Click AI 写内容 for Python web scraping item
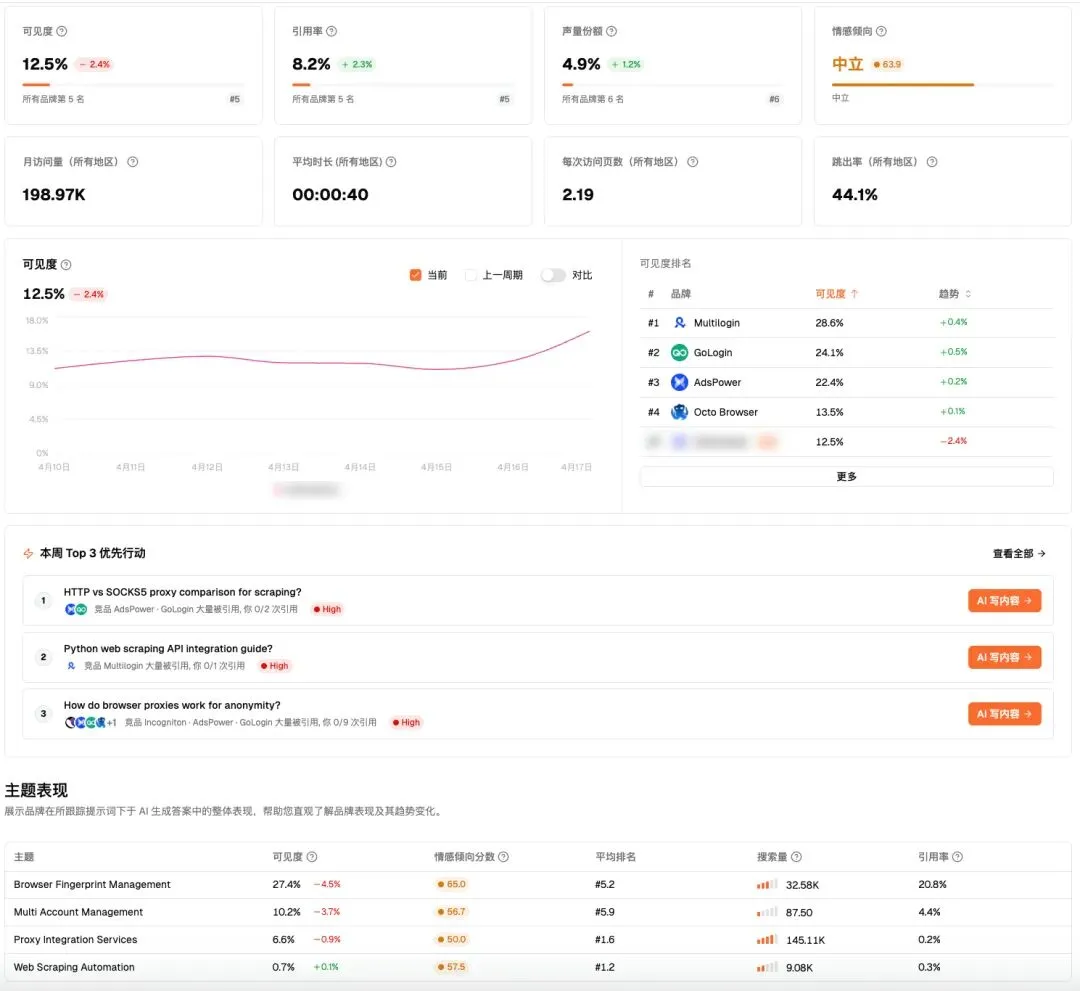The height and width of the screenshot is (991, 1080). 1004,657
